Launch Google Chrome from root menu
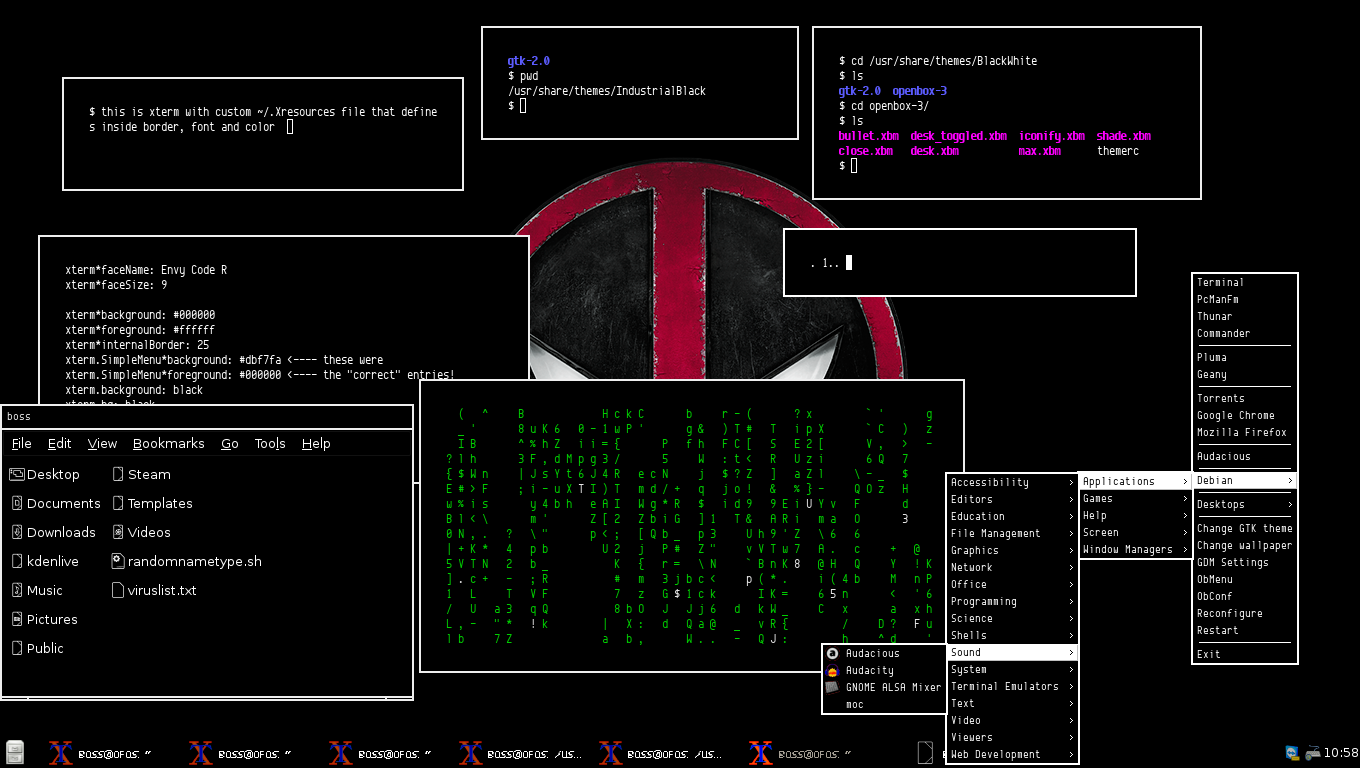This screenshot has height=768, width=1360. tap(1245, 415)
